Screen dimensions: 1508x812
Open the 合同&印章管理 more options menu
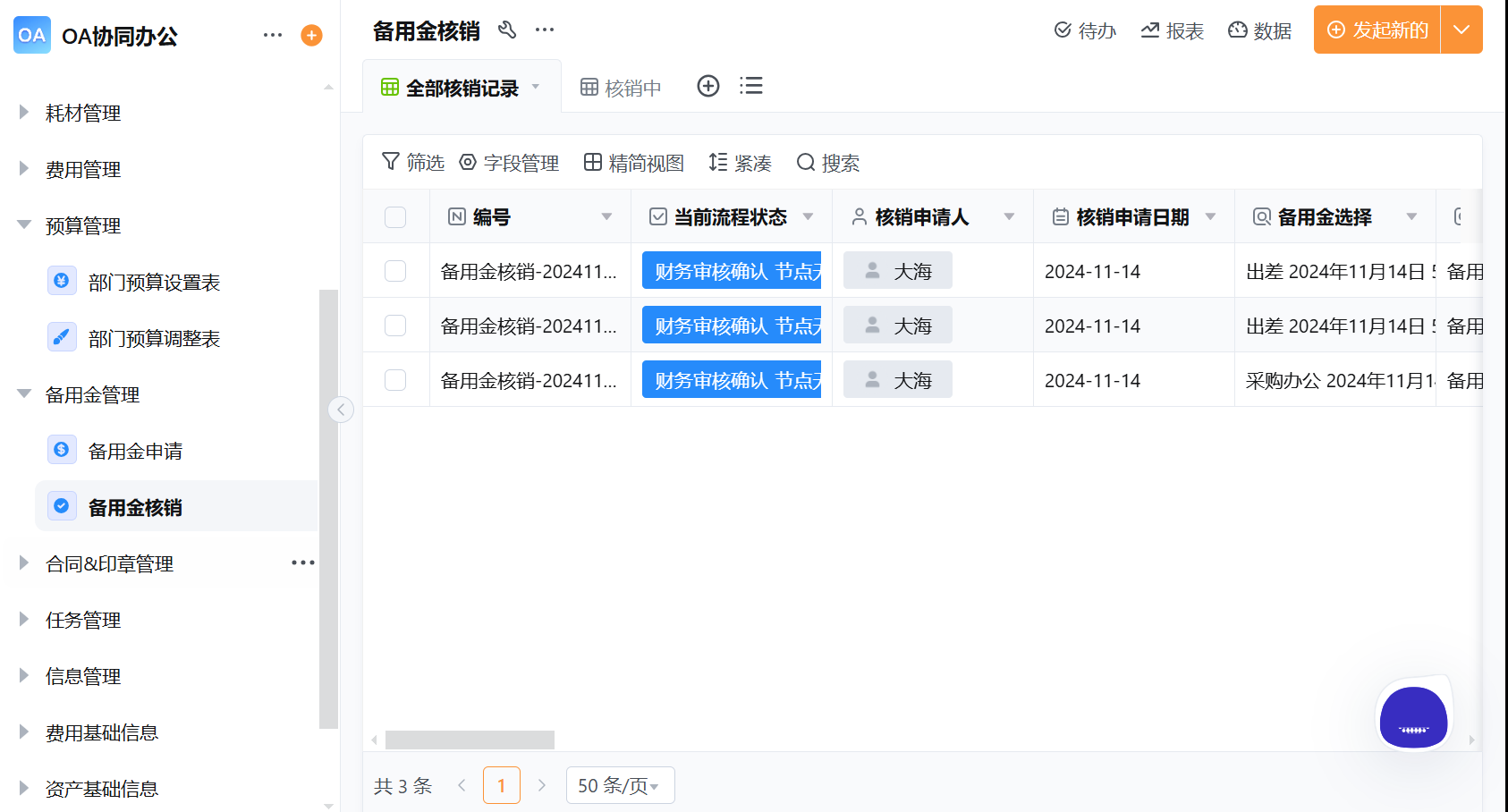(302, 562)
